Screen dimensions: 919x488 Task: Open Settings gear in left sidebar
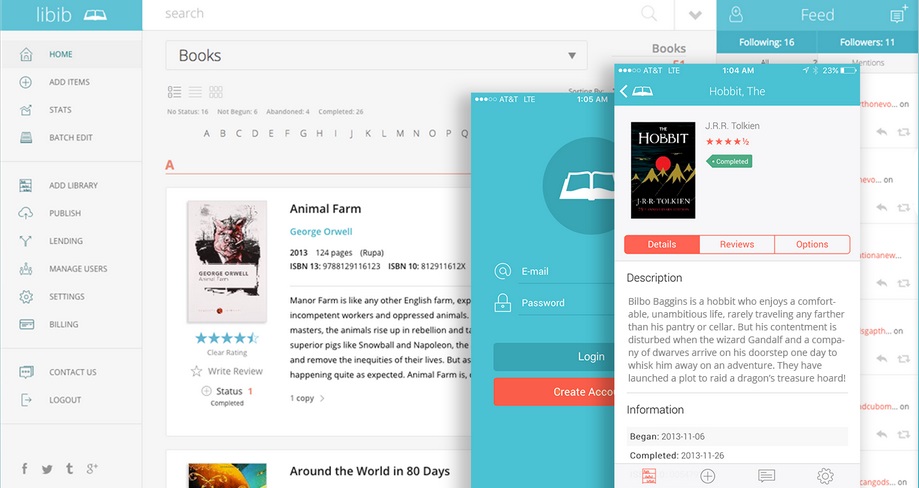26,297
